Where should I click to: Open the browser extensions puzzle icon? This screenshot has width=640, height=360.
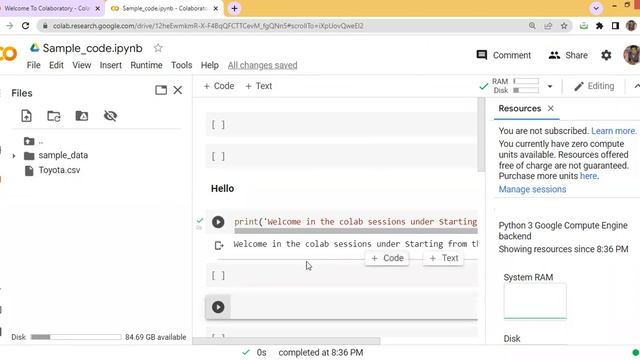(600, 26)
